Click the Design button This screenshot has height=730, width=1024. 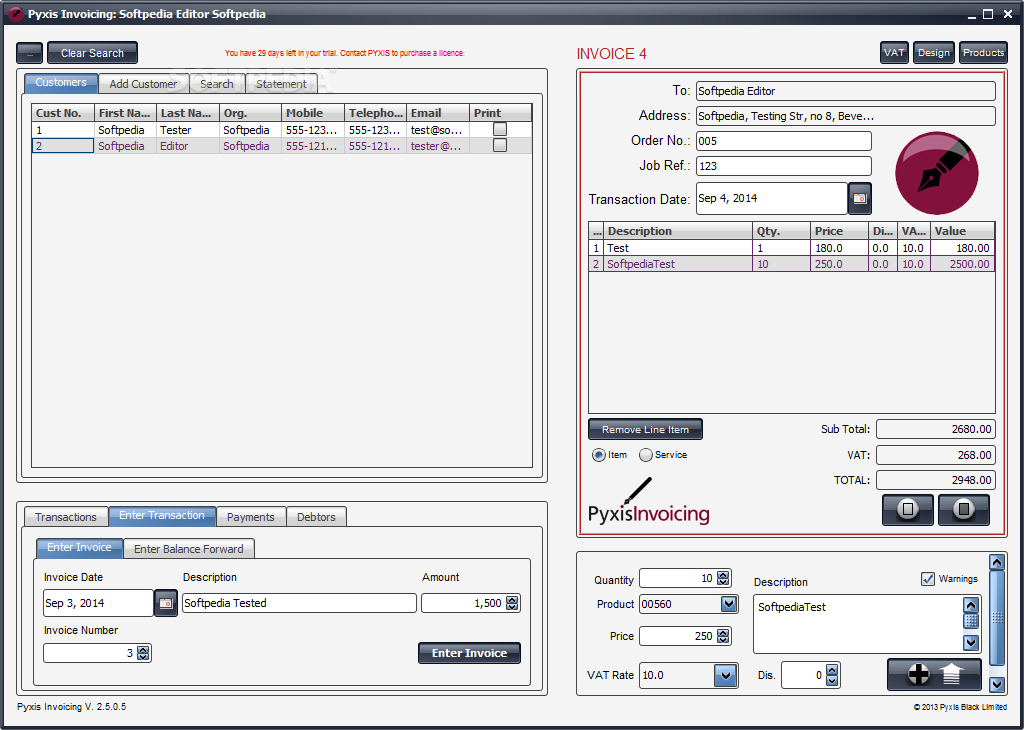934,52
